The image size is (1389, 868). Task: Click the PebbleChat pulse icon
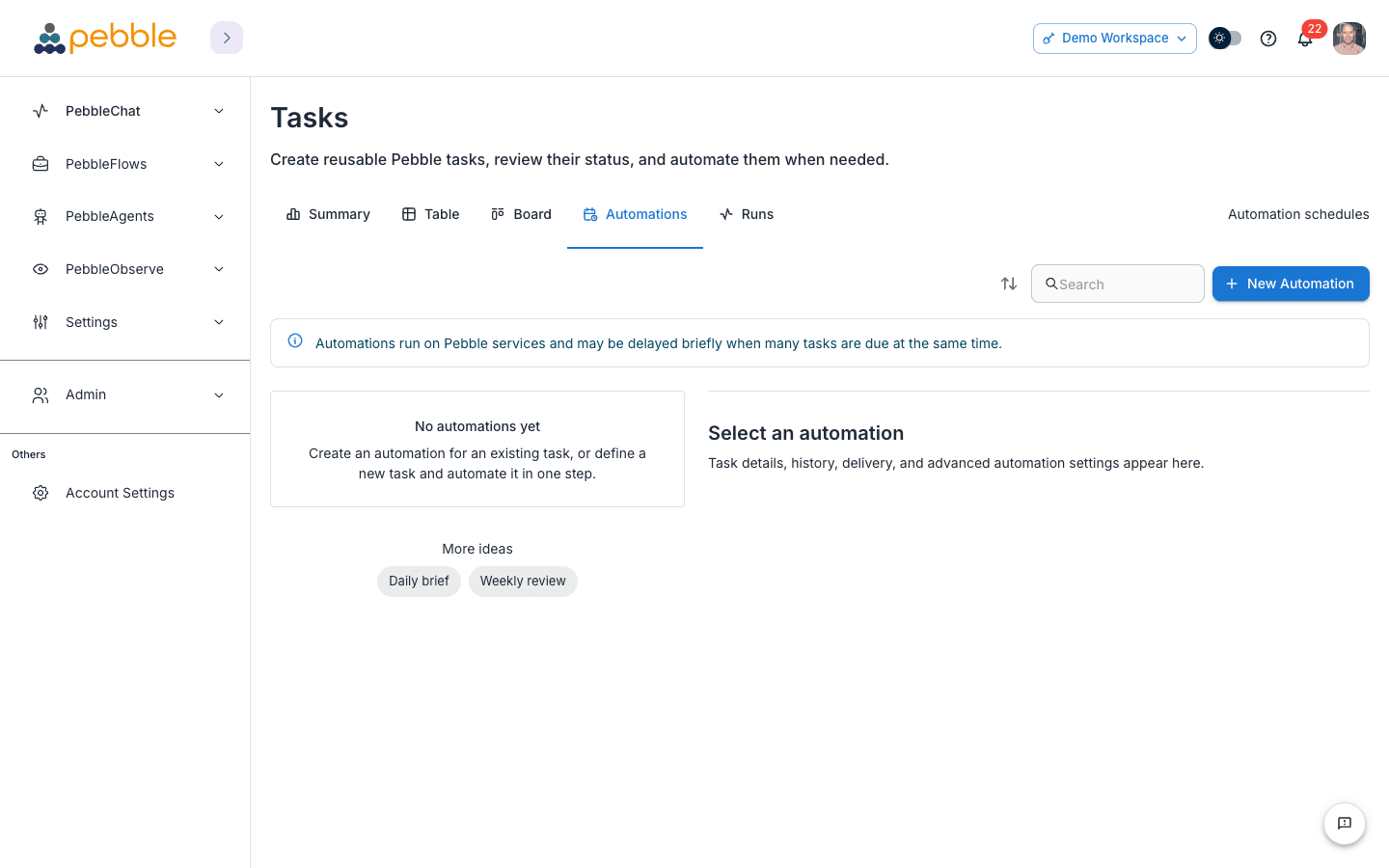(41, 111)
